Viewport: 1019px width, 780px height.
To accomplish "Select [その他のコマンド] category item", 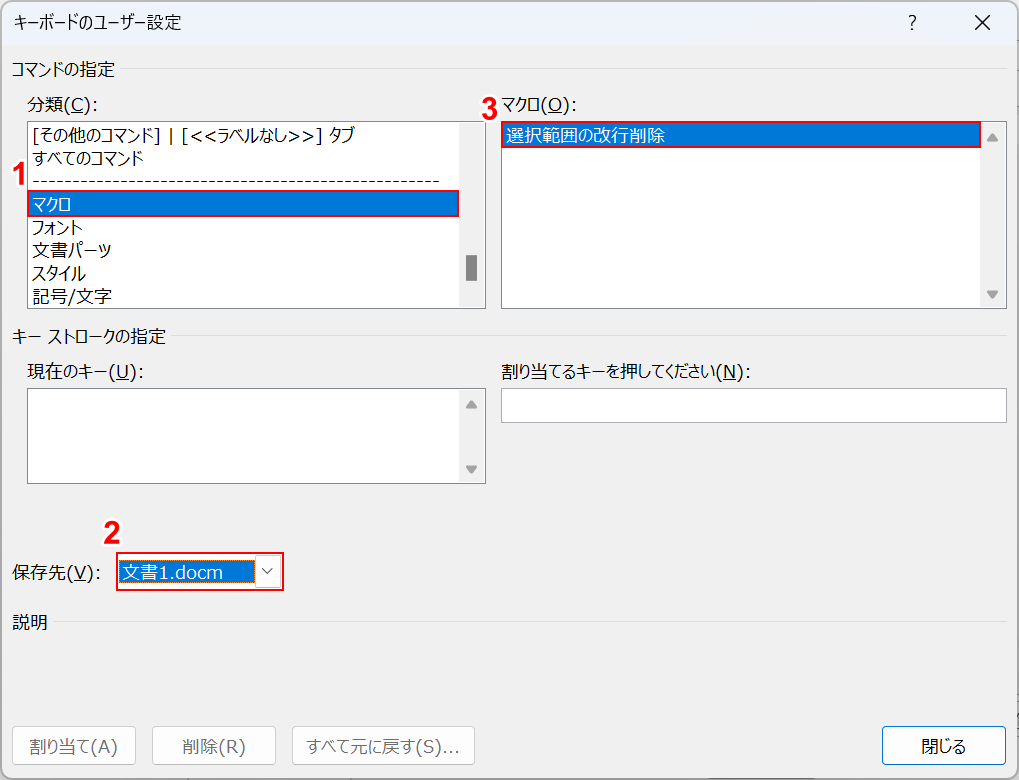I will click(x=193, y=135).
